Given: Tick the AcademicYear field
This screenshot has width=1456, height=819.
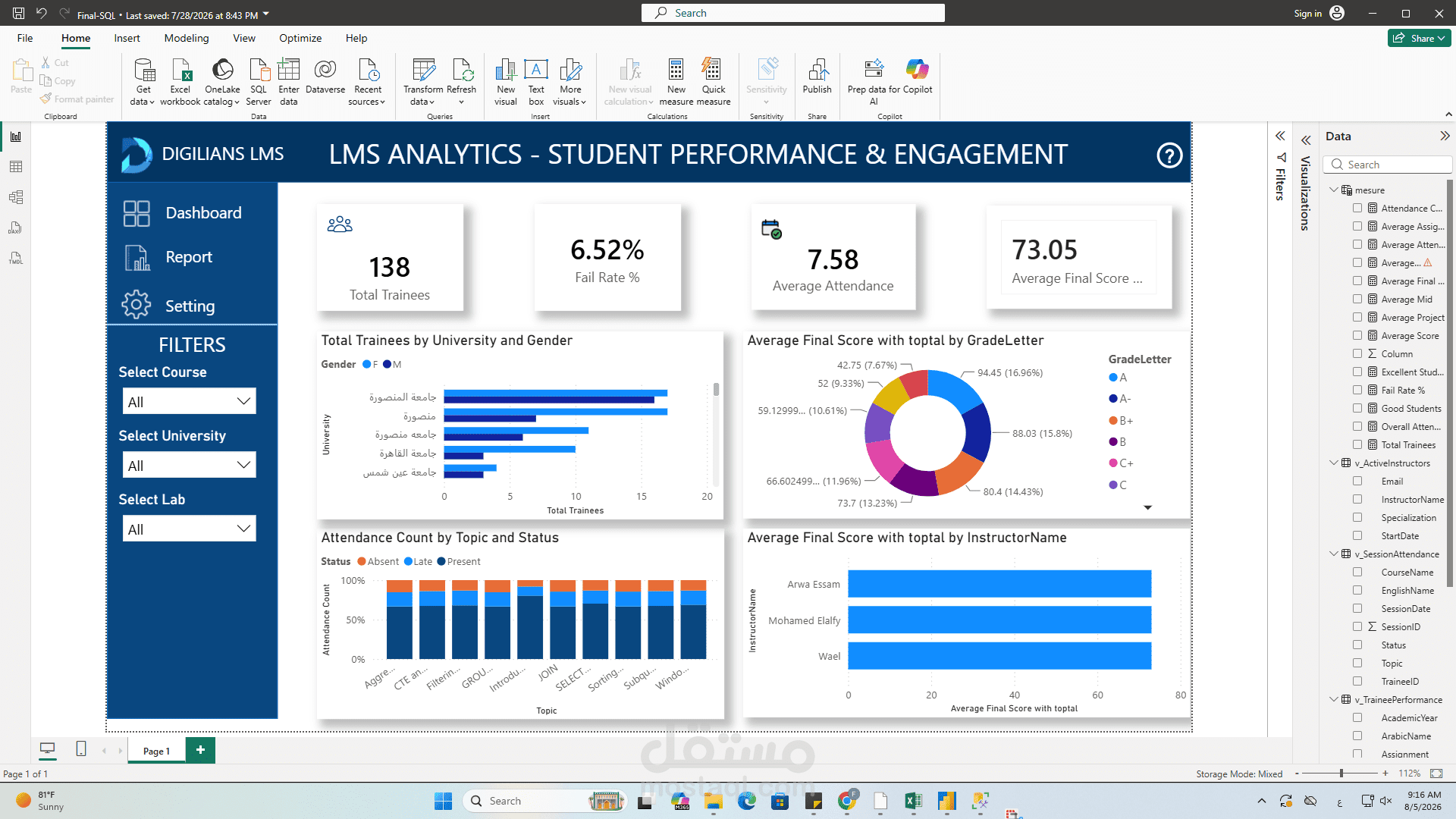Looking at the screenshot, I should [x=1357, y=717].
